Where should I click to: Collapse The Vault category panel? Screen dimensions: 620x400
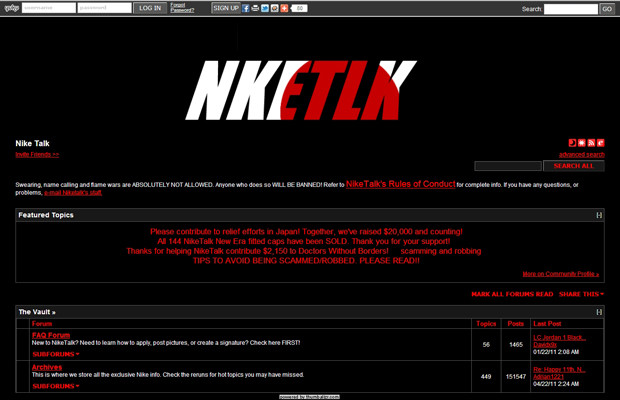pyautogui.click(x=599, y=312)
